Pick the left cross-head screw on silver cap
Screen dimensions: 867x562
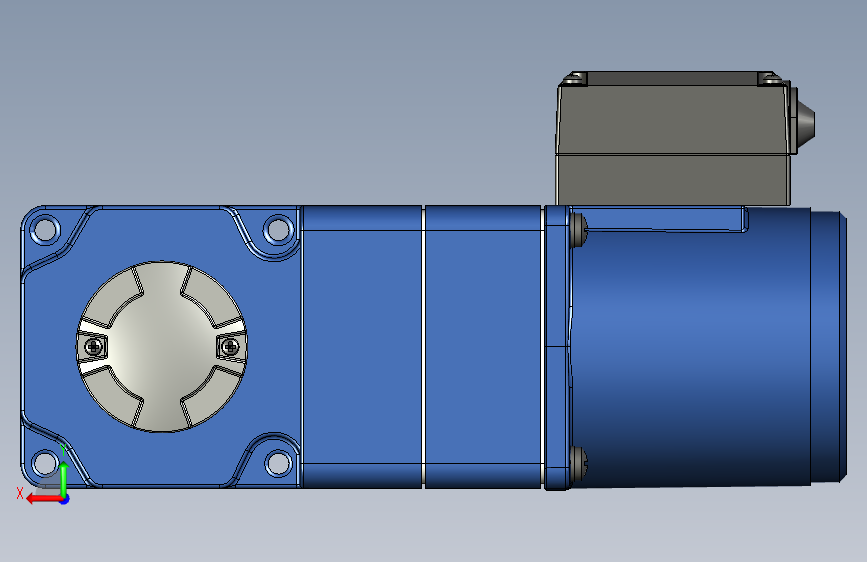pos(94,347)
